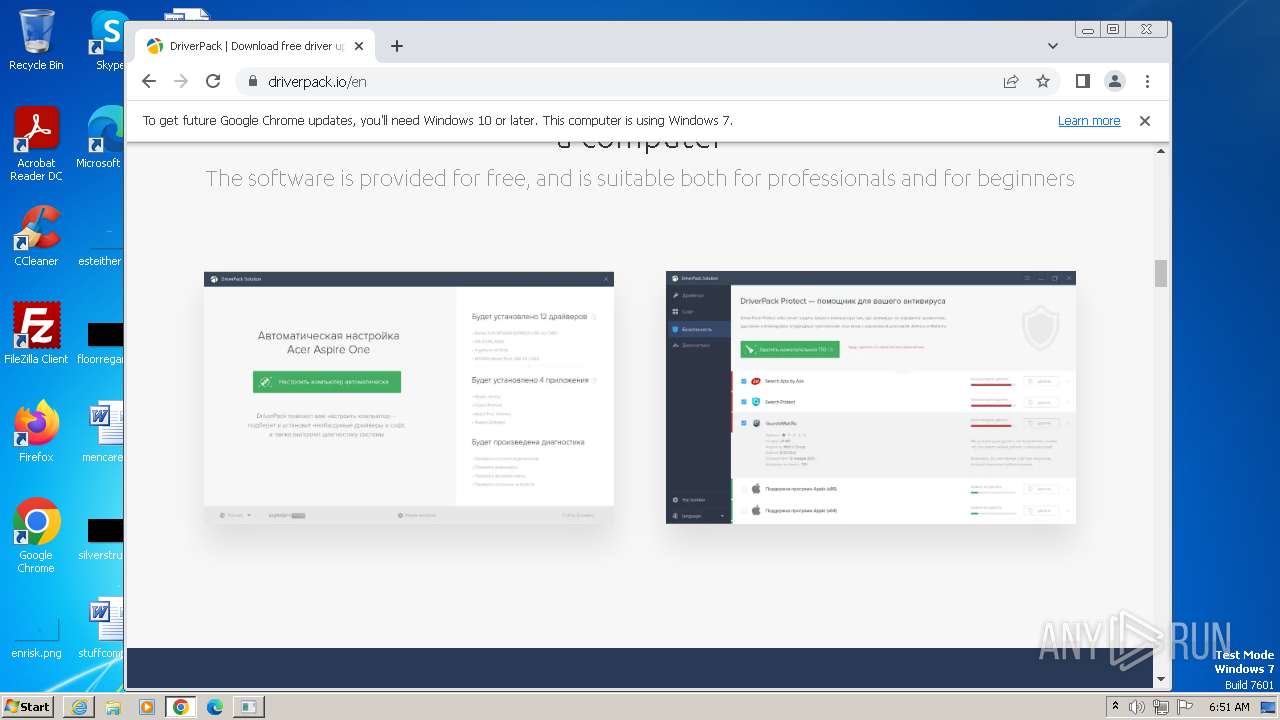Open the File Explorer taskbar icon
This screenshot has height=720, width=1280.
[113, 707]
